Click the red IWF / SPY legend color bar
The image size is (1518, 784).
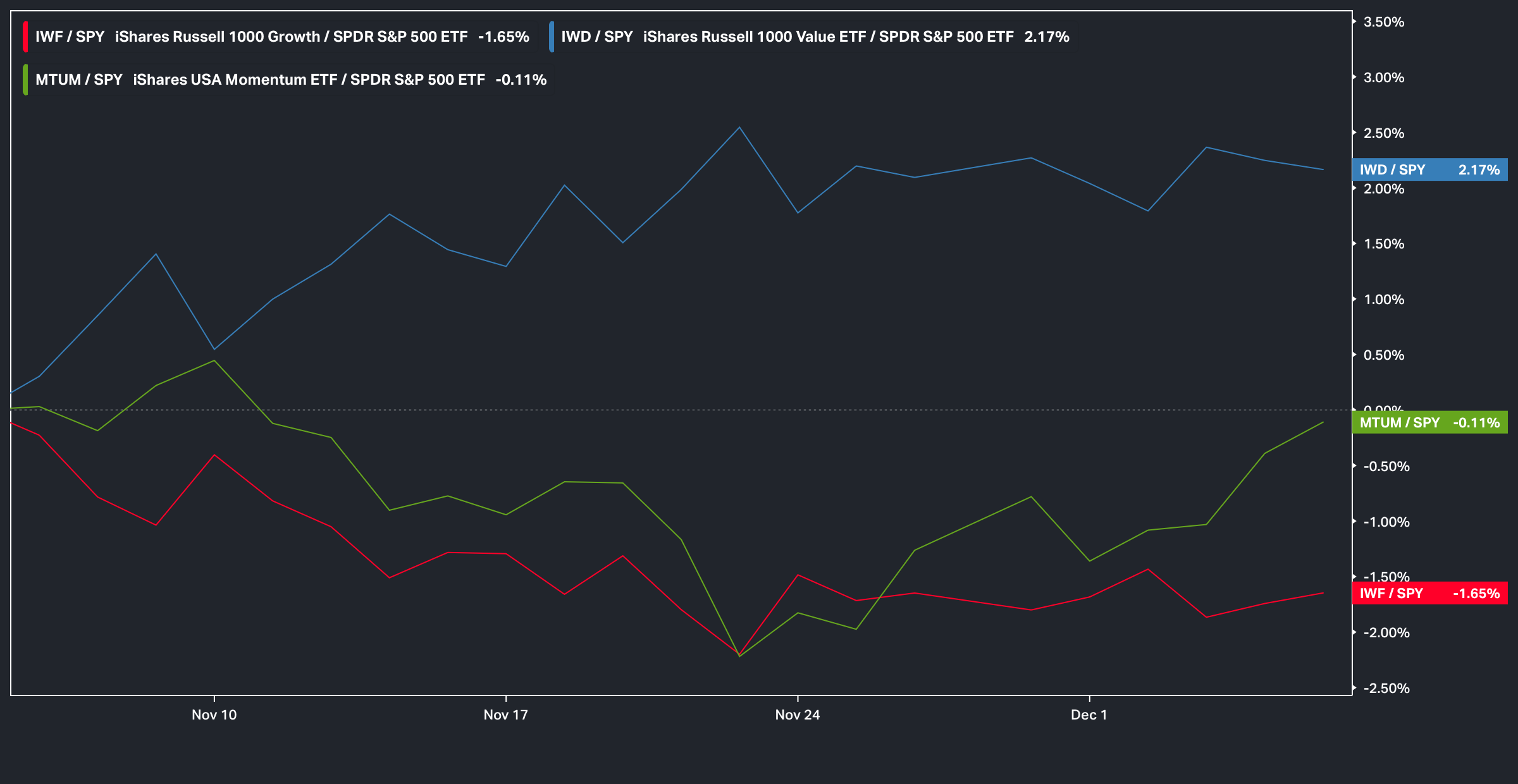25,37
